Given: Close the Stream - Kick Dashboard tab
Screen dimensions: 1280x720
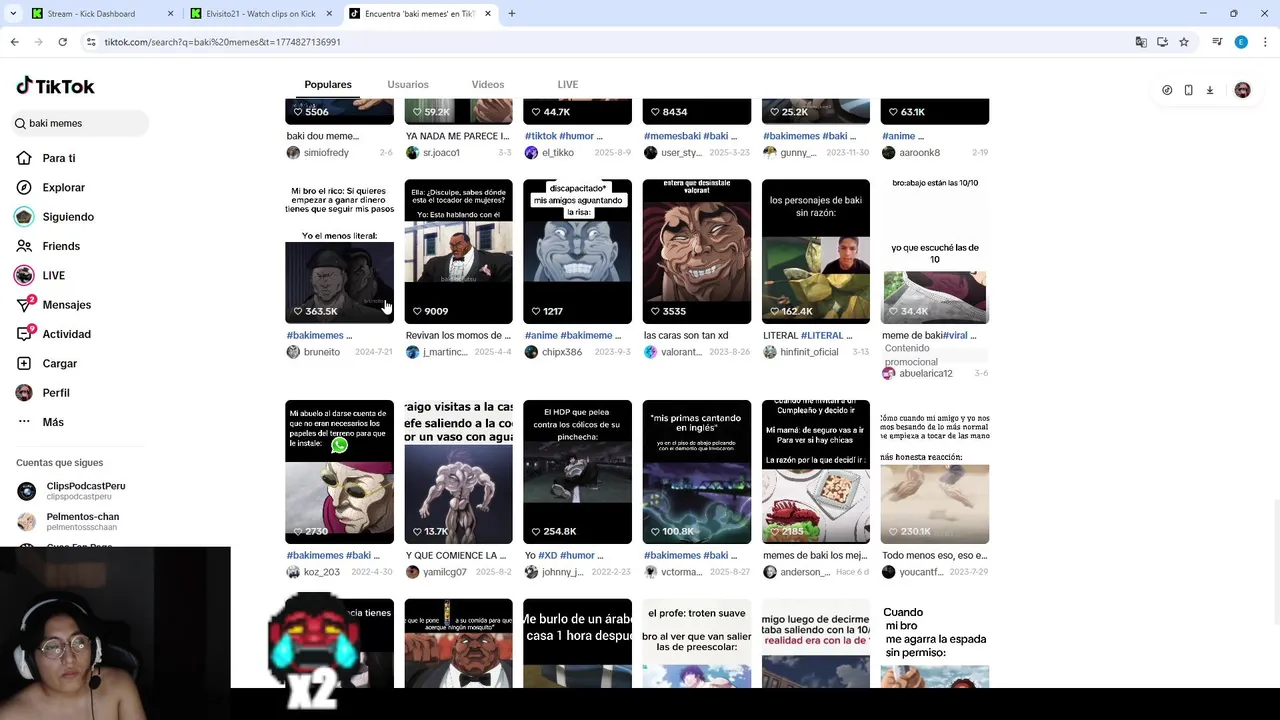Looking at the screenshot, I should pyautogui.click(x=170, y=14).
